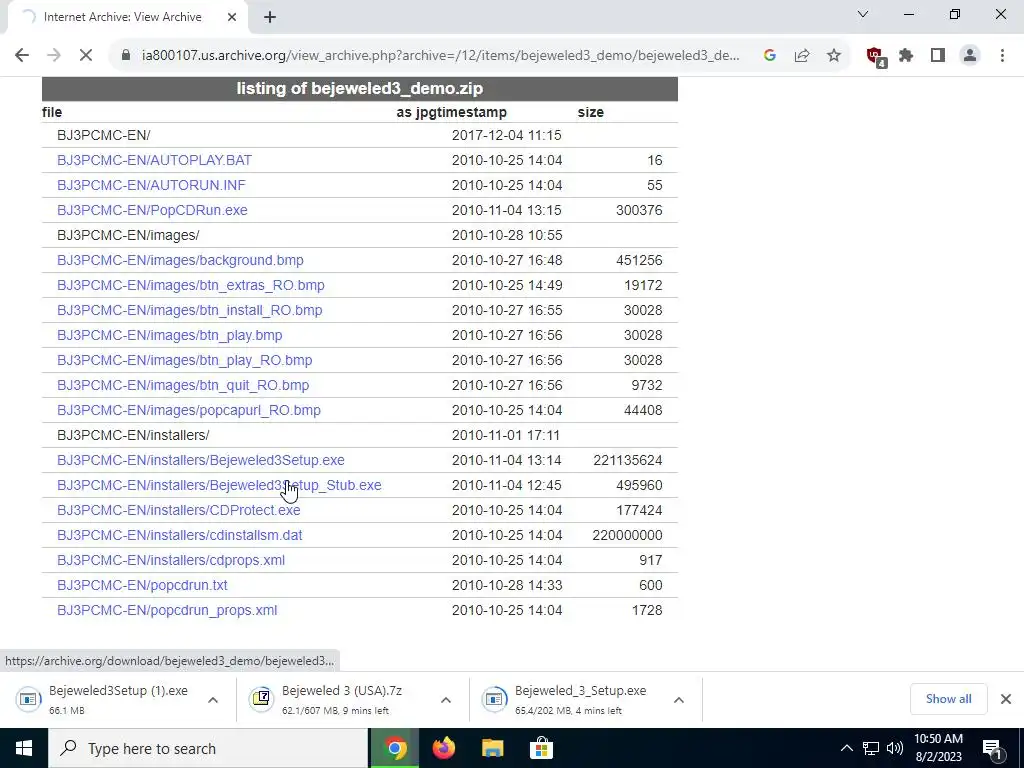1024x768 pixels.
Task: Click the taskbar search box
Action: click(208, 748)
